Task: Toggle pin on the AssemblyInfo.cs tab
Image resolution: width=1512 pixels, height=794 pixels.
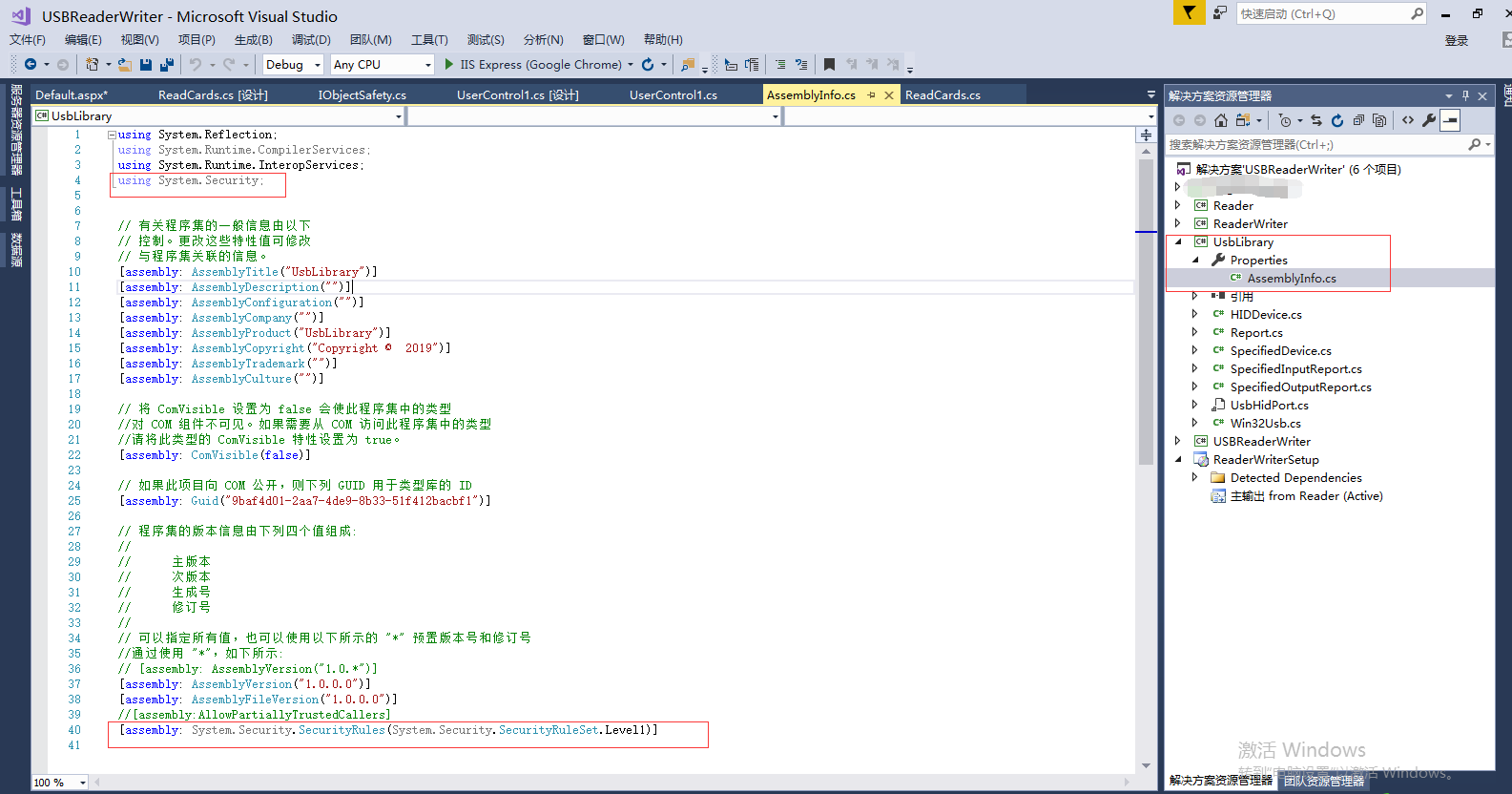Action: coord(871,95)
